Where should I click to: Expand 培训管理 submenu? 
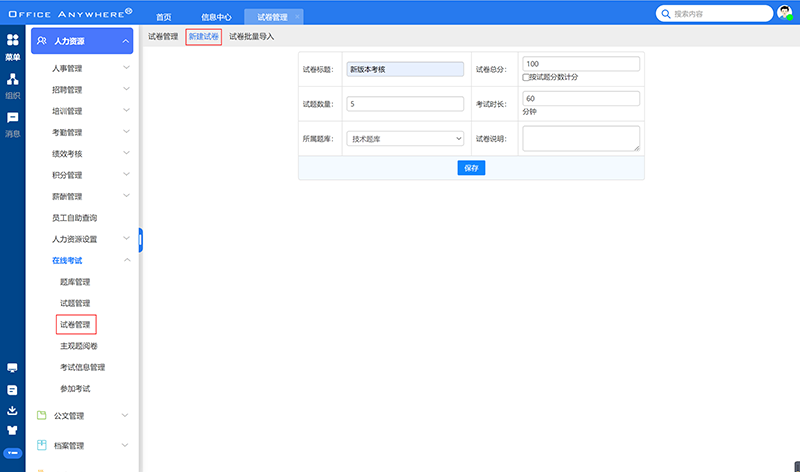126,110
